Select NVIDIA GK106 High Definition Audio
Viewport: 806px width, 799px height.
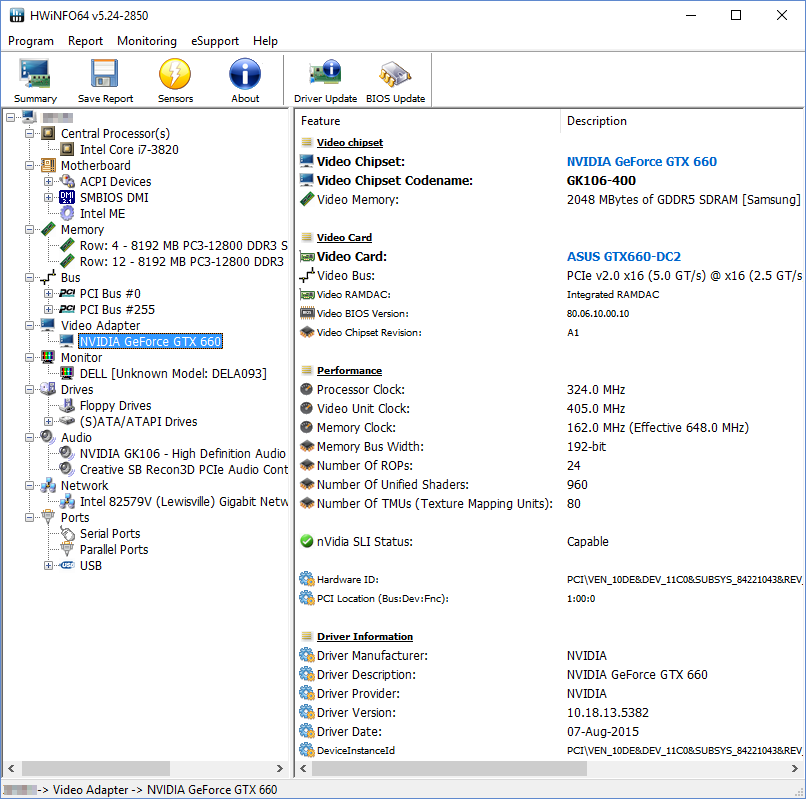coord(182,453)
